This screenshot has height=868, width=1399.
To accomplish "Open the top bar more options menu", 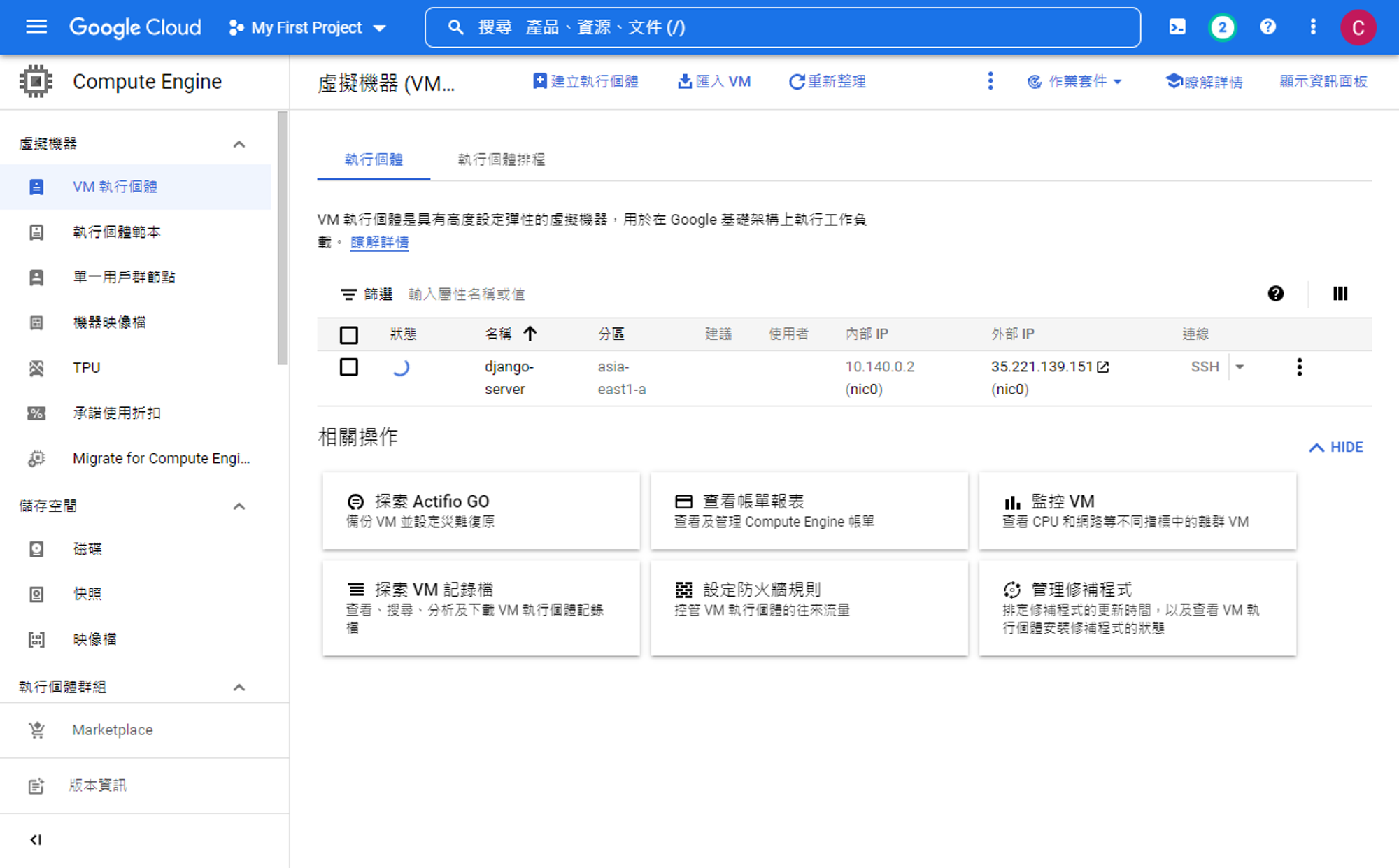I will [1313, 27].
